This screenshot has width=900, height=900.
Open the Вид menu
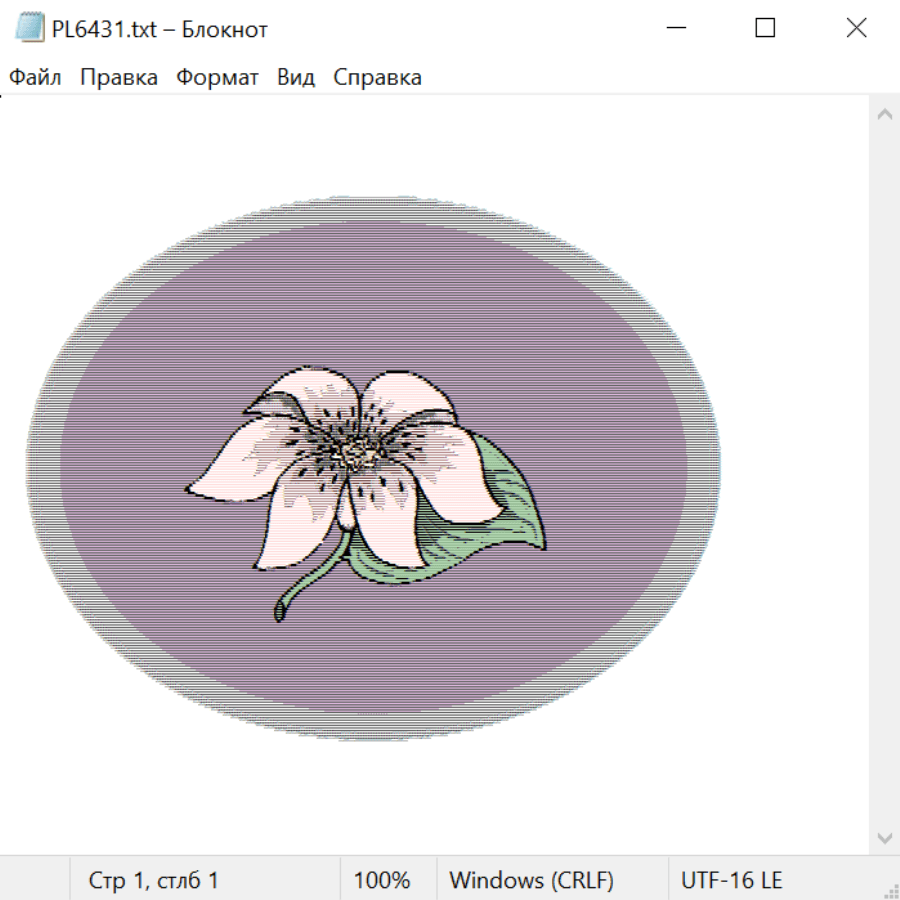296,78
